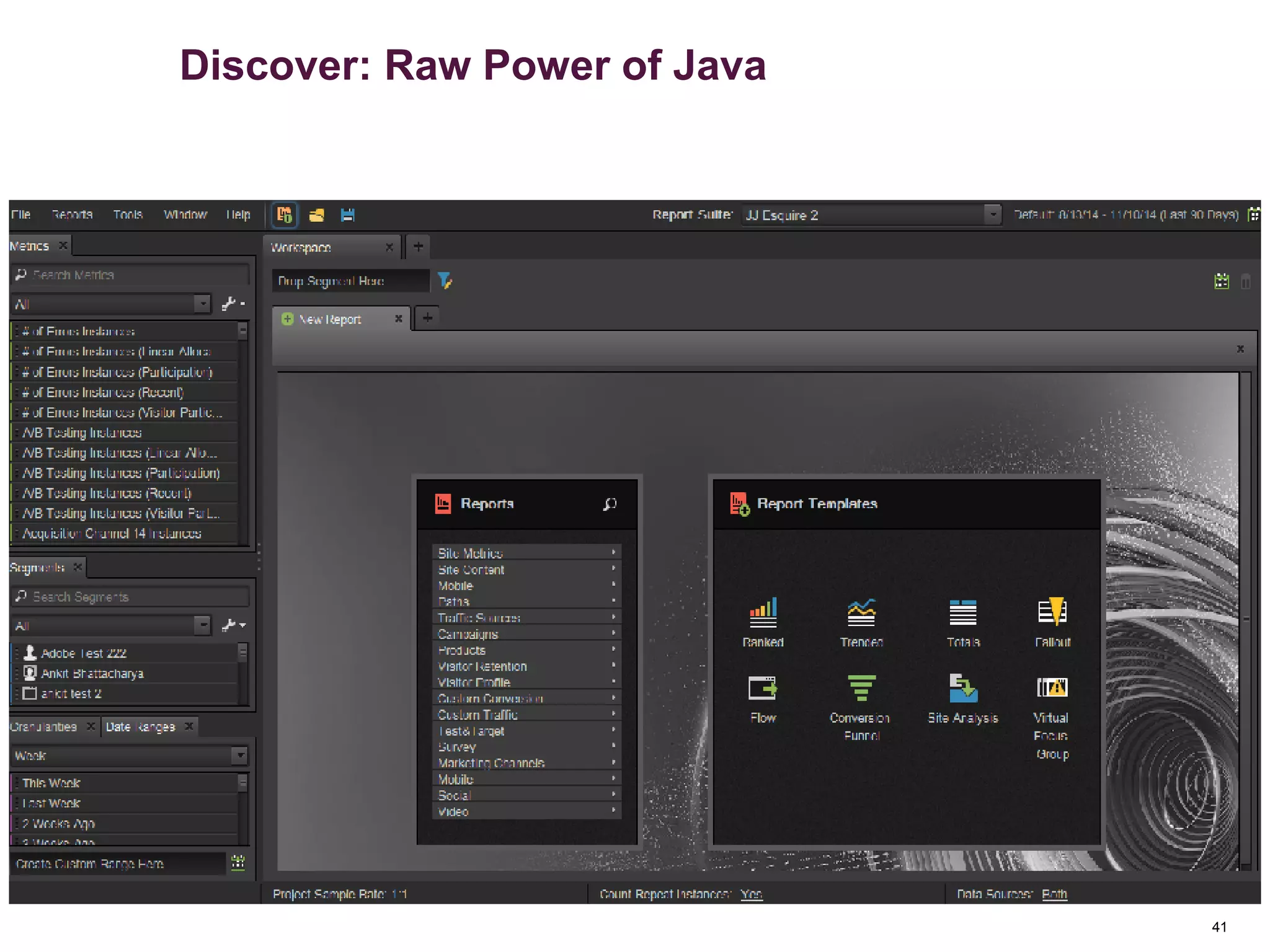Image resolution: width=1270 pixels, height=952 pixels.
Task: Expand the Traffic Sources reports submenu
Action: point(527,617)
